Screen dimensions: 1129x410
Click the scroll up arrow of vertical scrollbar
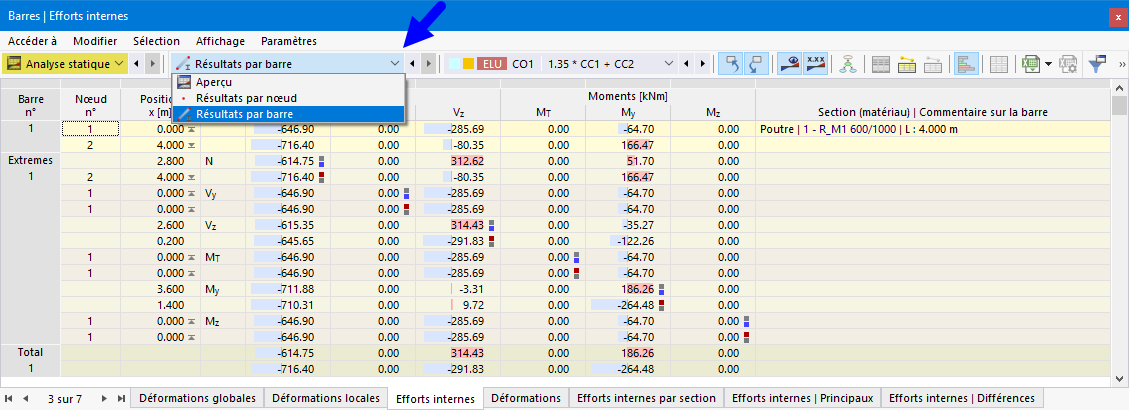point(1120,88)
